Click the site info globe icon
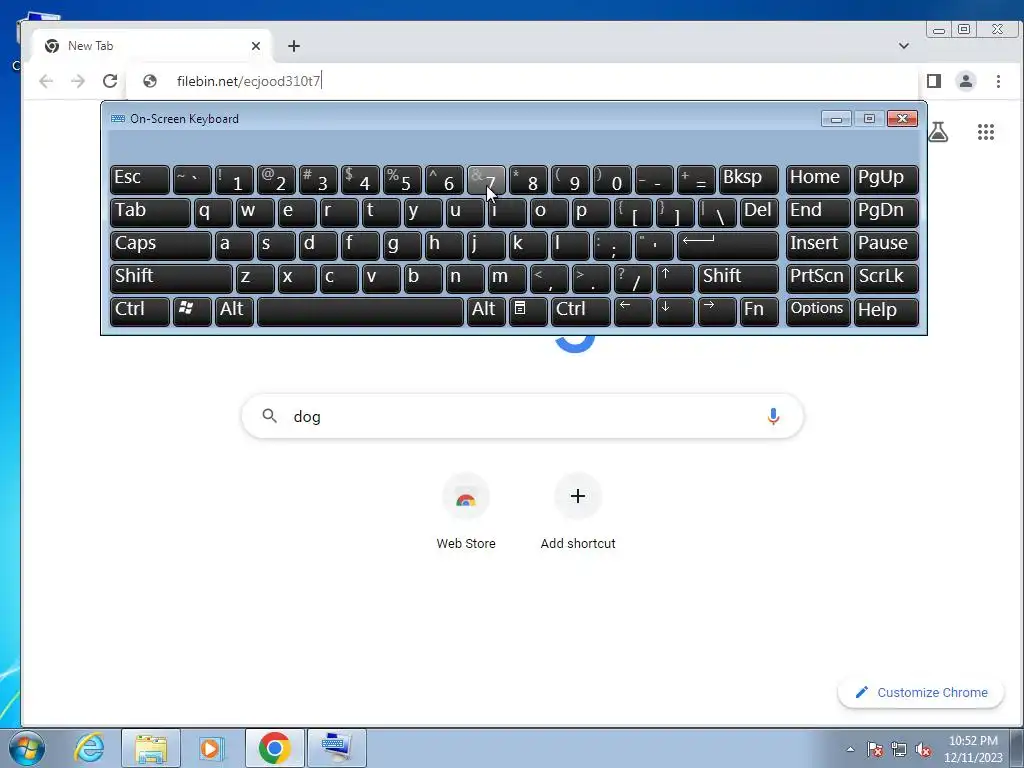This screenshot has width=1024, height=768. point(150,81)
